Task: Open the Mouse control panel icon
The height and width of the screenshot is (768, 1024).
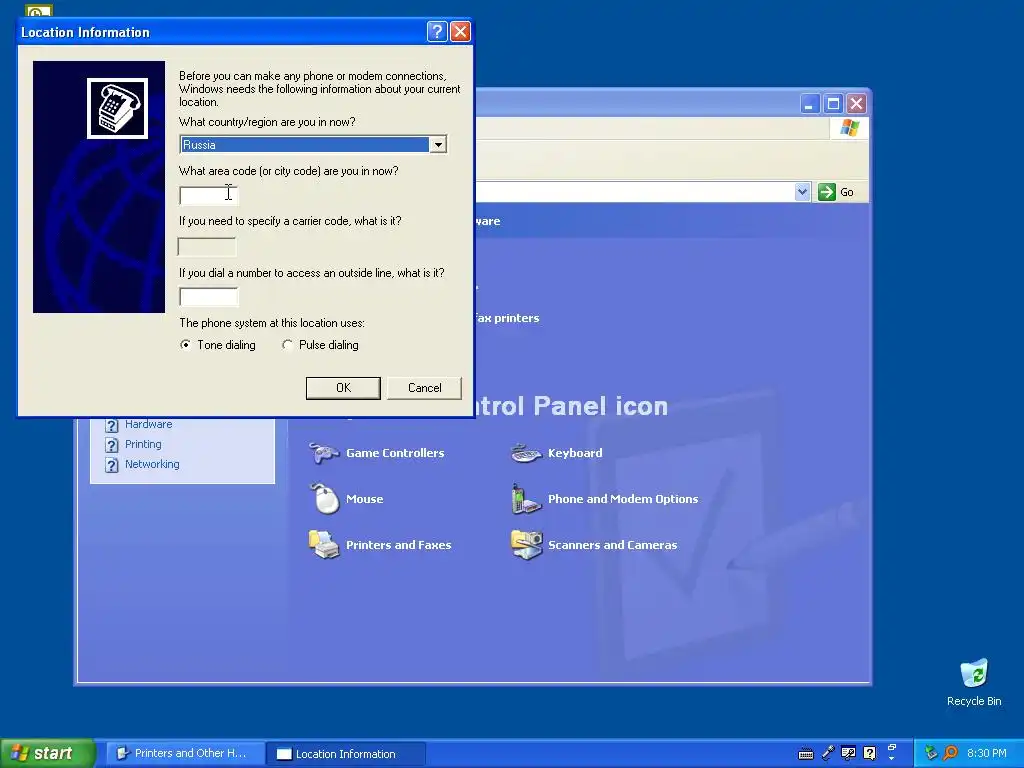Action: [325, 499]
